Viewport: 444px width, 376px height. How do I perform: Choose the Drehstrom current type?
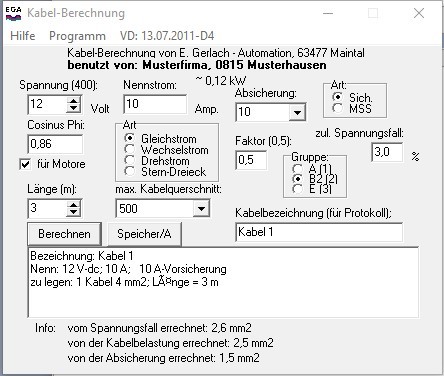click(129, 161)
